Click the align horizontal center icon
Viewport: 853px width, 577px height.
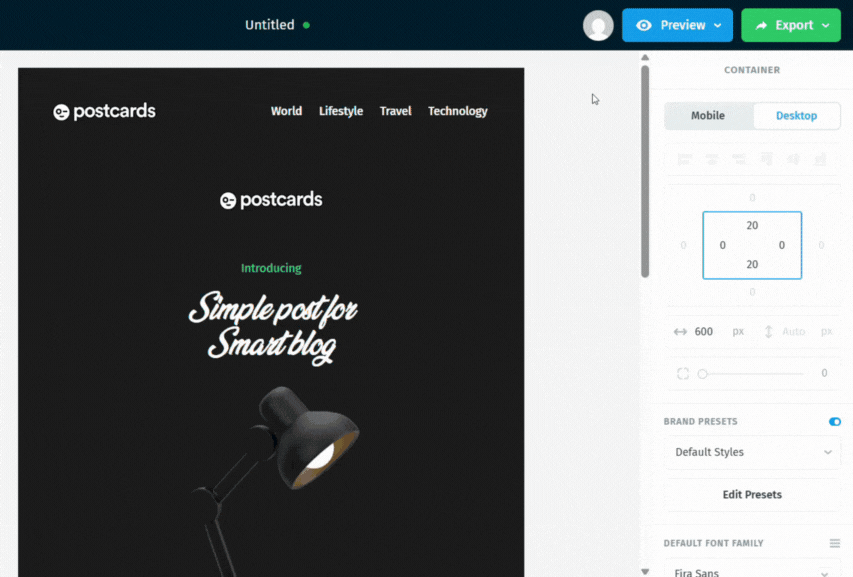712,159
